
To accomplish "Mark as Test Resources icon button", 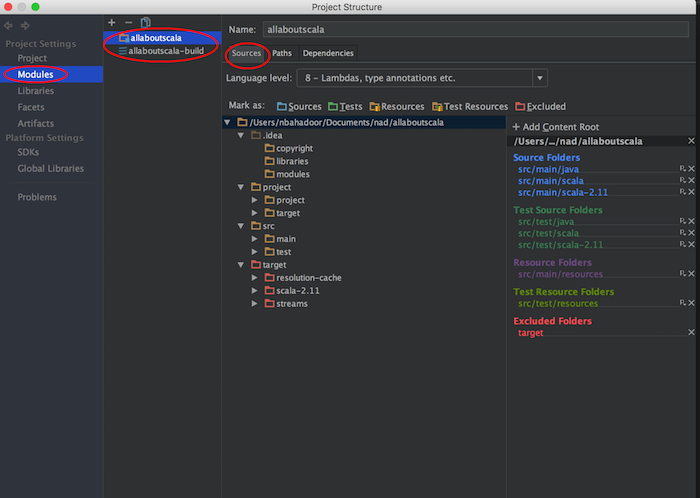I will (470, 106).
